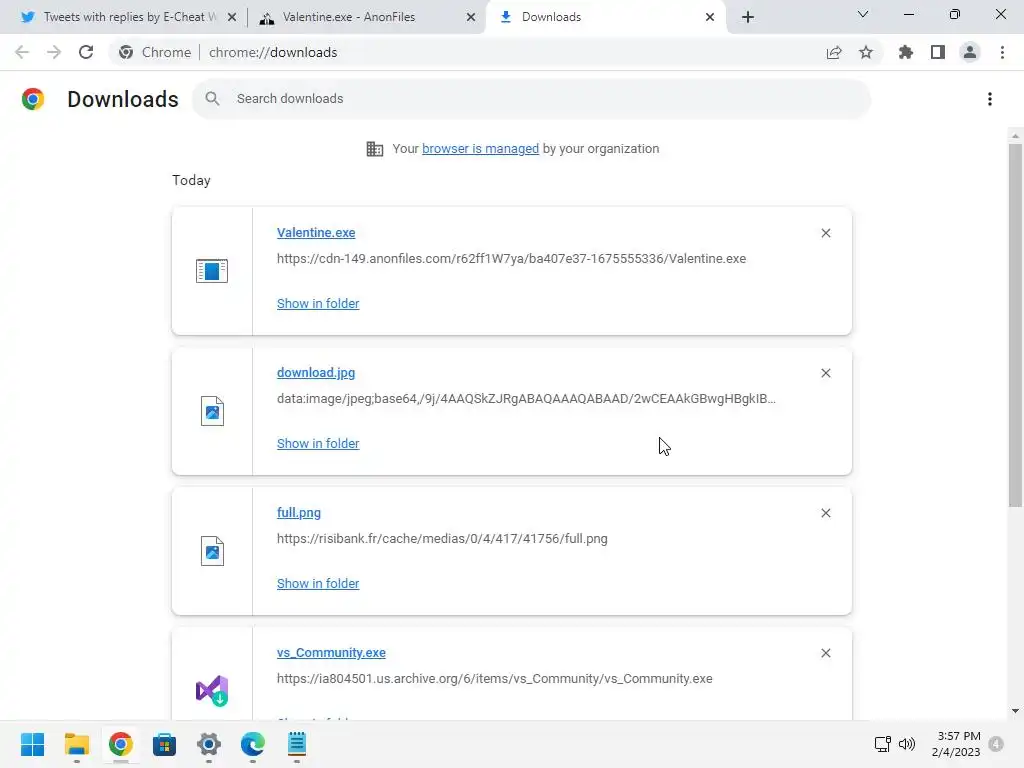Click the data:image/jpeg base64 source text
This screenshot has width=1024, height=768.
point(526,398)
